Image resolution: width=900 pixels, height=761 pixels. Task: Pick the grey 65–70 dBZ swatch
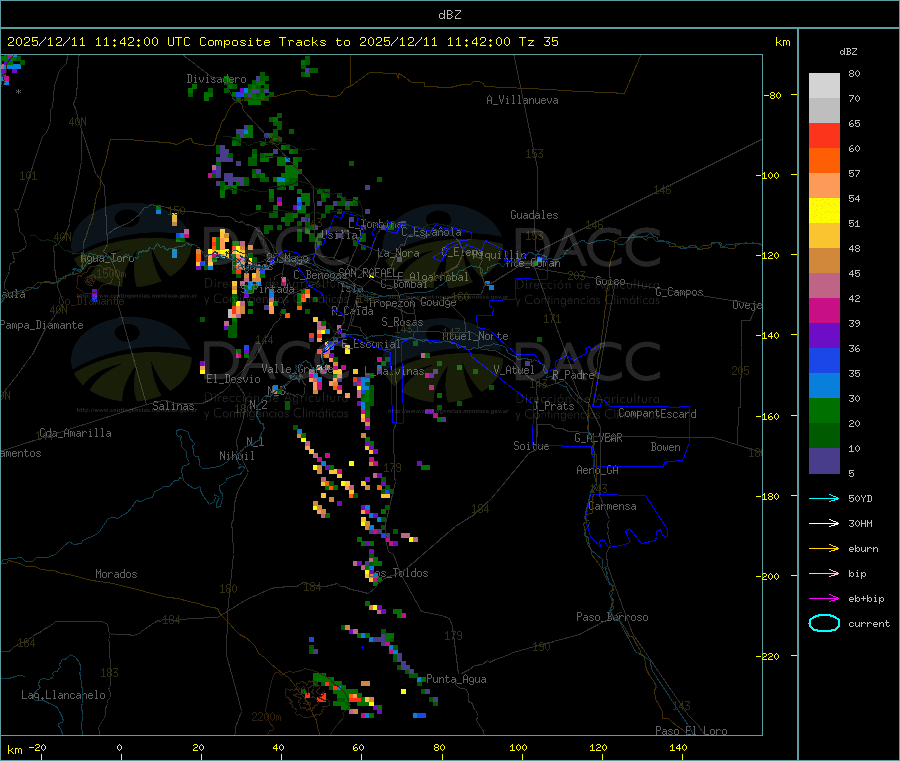pos(824,111)
